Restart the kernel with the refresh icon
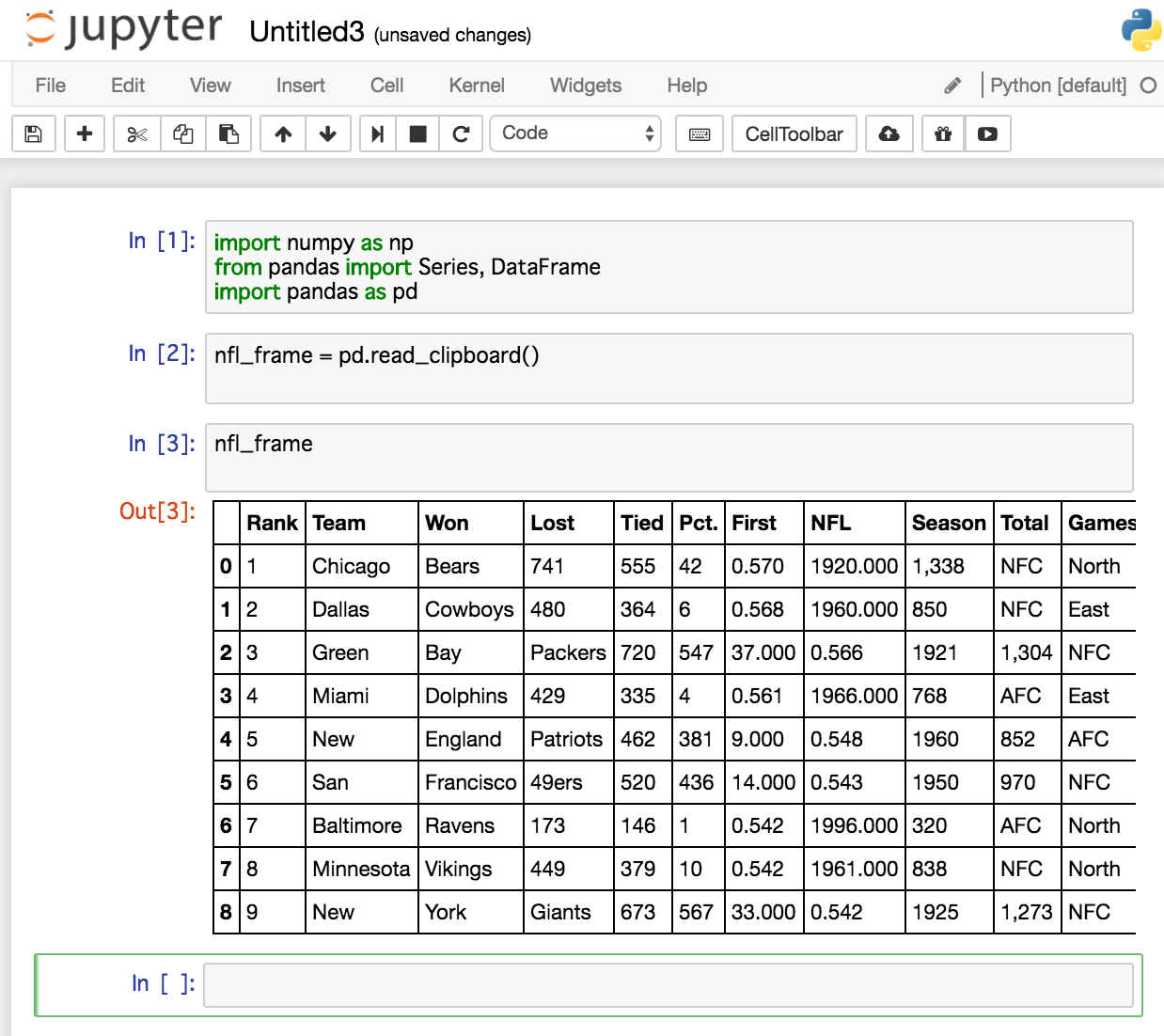Screen dimensions: 1164x1036 pos(461,134)
